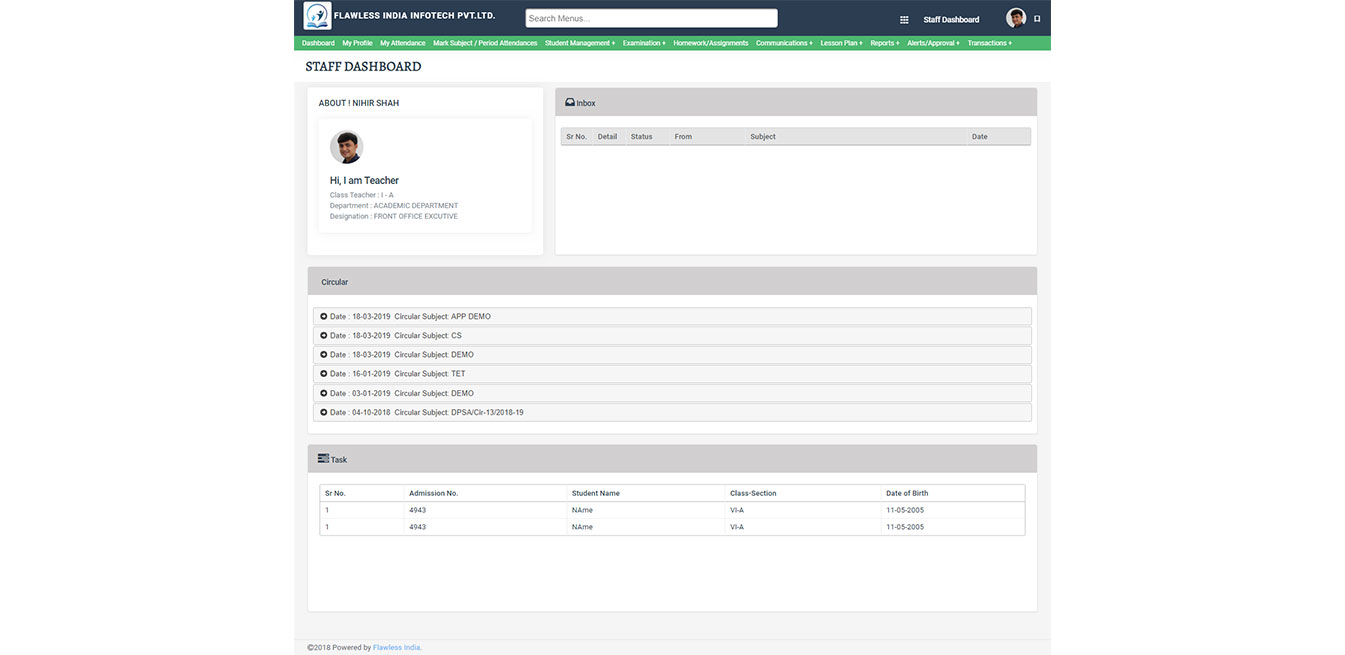Viewport: 1345px width, 655px height.
Task: Open Homework/Assignments menu item
Action: click(x=710, y=43)
